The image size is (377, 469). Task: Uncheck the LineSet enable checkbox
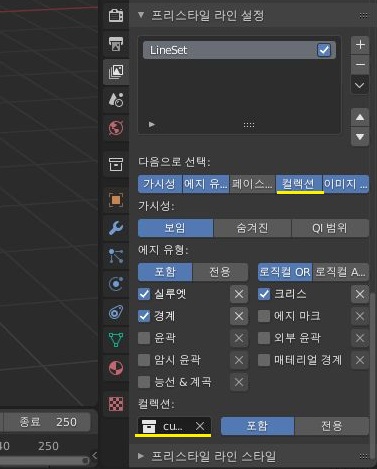pyautogui.click(x=324, y=50)
